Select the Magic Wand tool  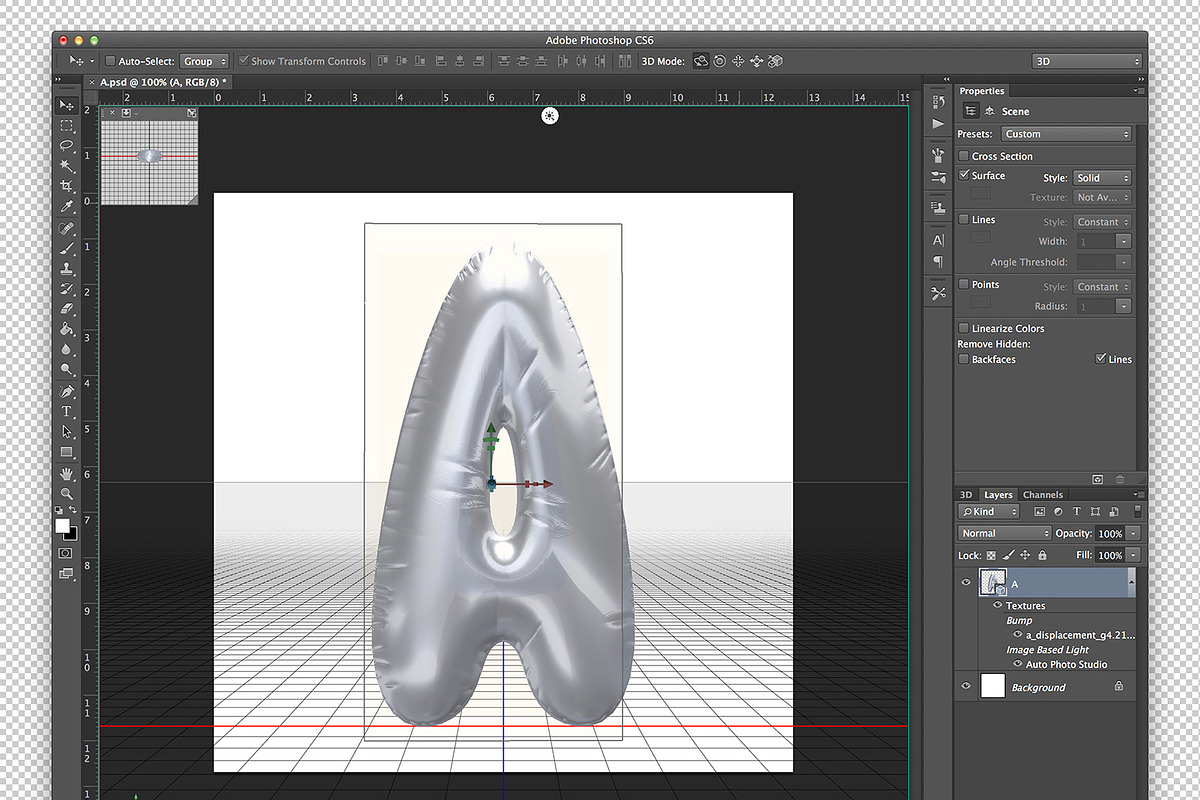67,166
